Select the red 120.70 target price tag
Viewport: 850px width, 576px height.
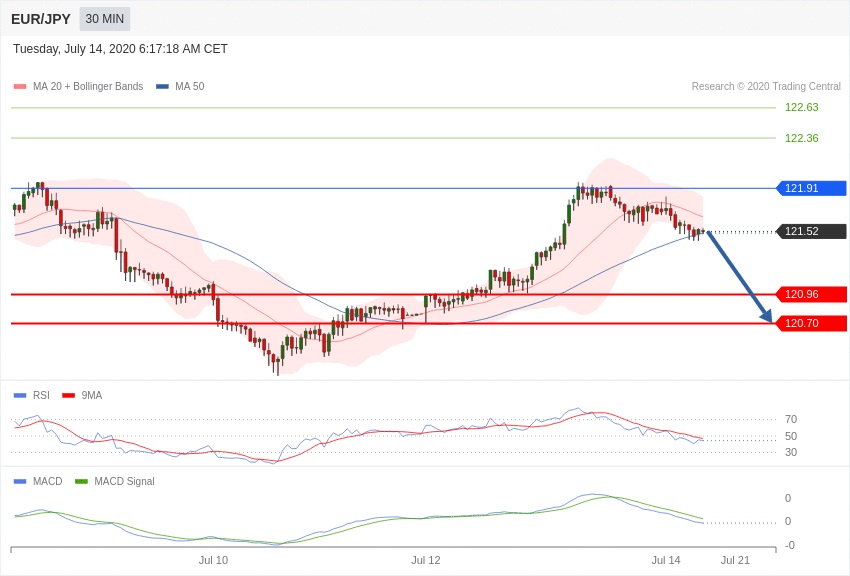(x=811, y=323)
